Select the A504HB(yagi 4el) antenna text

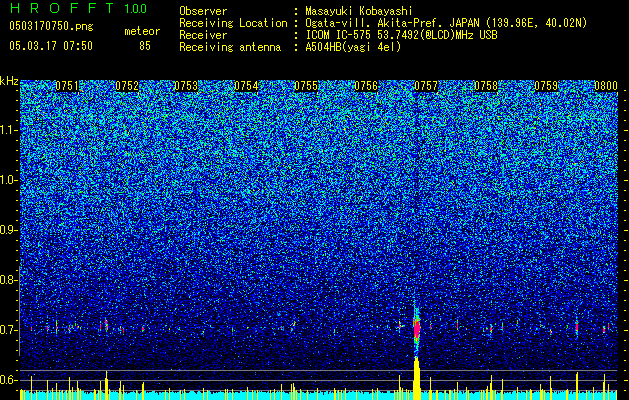[353, 47]
